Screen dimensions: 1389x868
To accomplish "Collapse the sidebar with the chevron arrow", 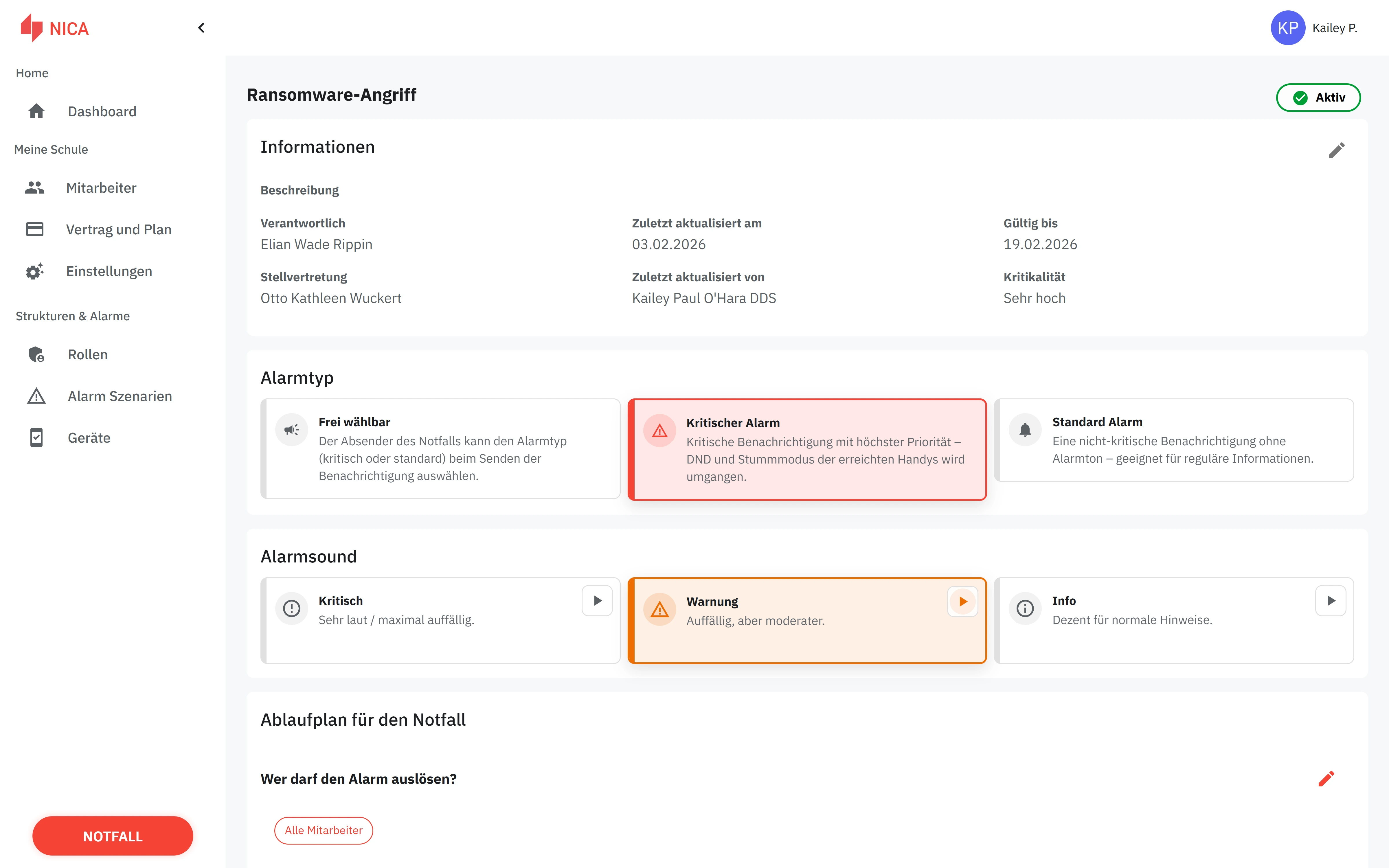I will tap(201, 27).
